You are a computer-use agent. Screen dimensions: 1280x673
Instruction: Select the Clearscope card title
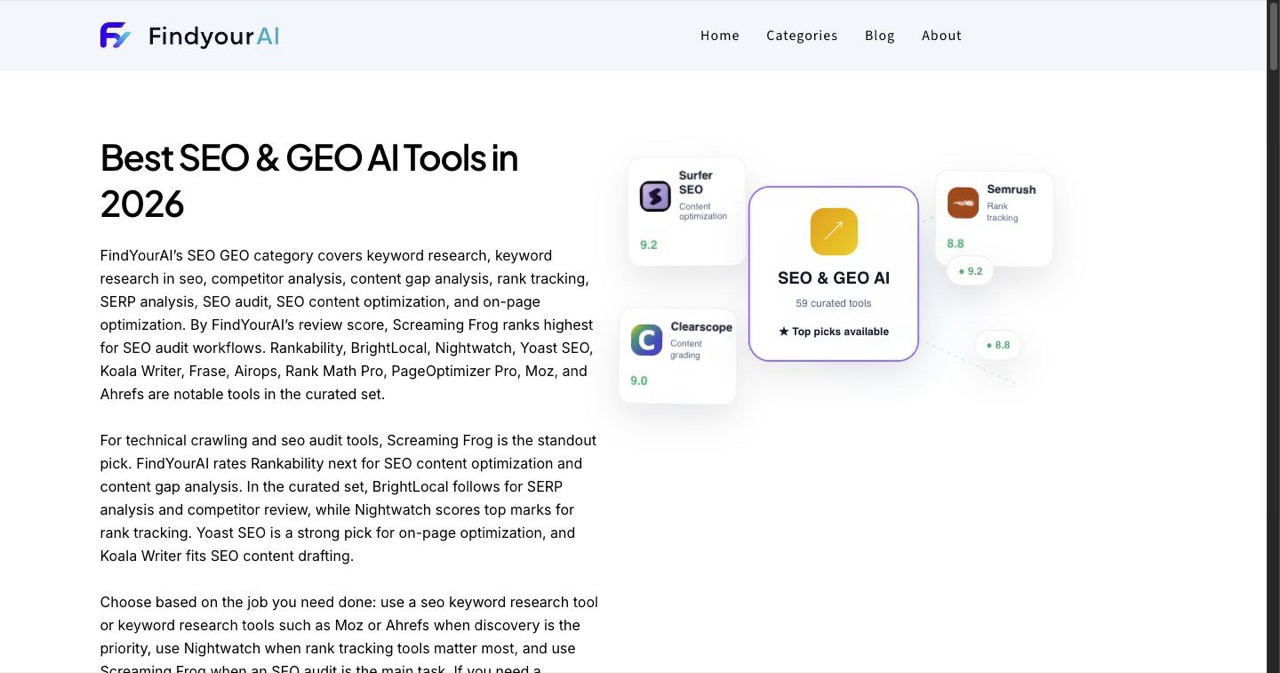[701, 327]
